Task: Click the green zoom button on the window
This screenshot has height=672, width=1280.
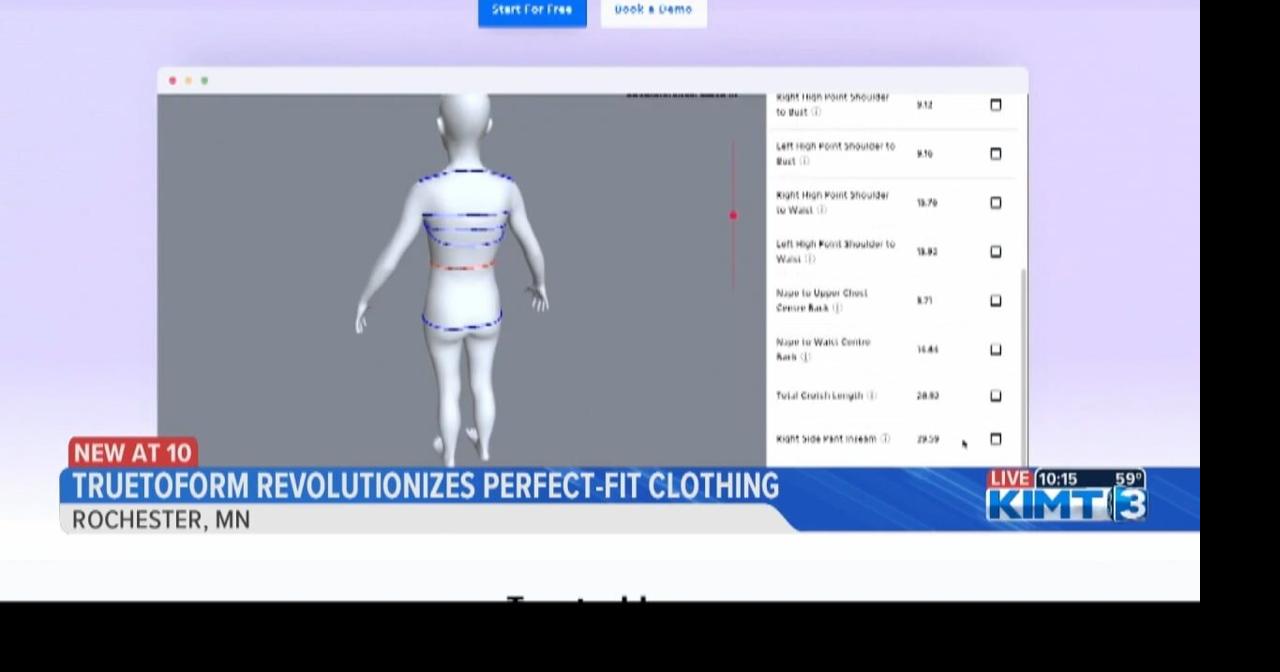Action: pos(204,80)
